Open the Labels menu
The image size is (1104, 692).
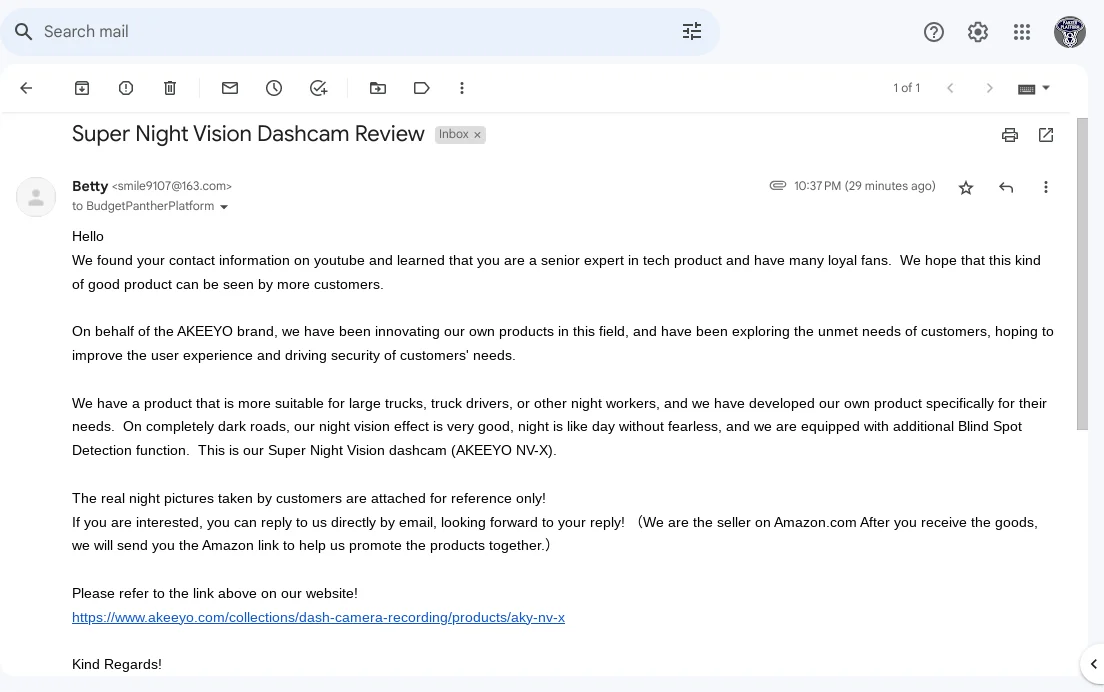[x=422, y=88]
